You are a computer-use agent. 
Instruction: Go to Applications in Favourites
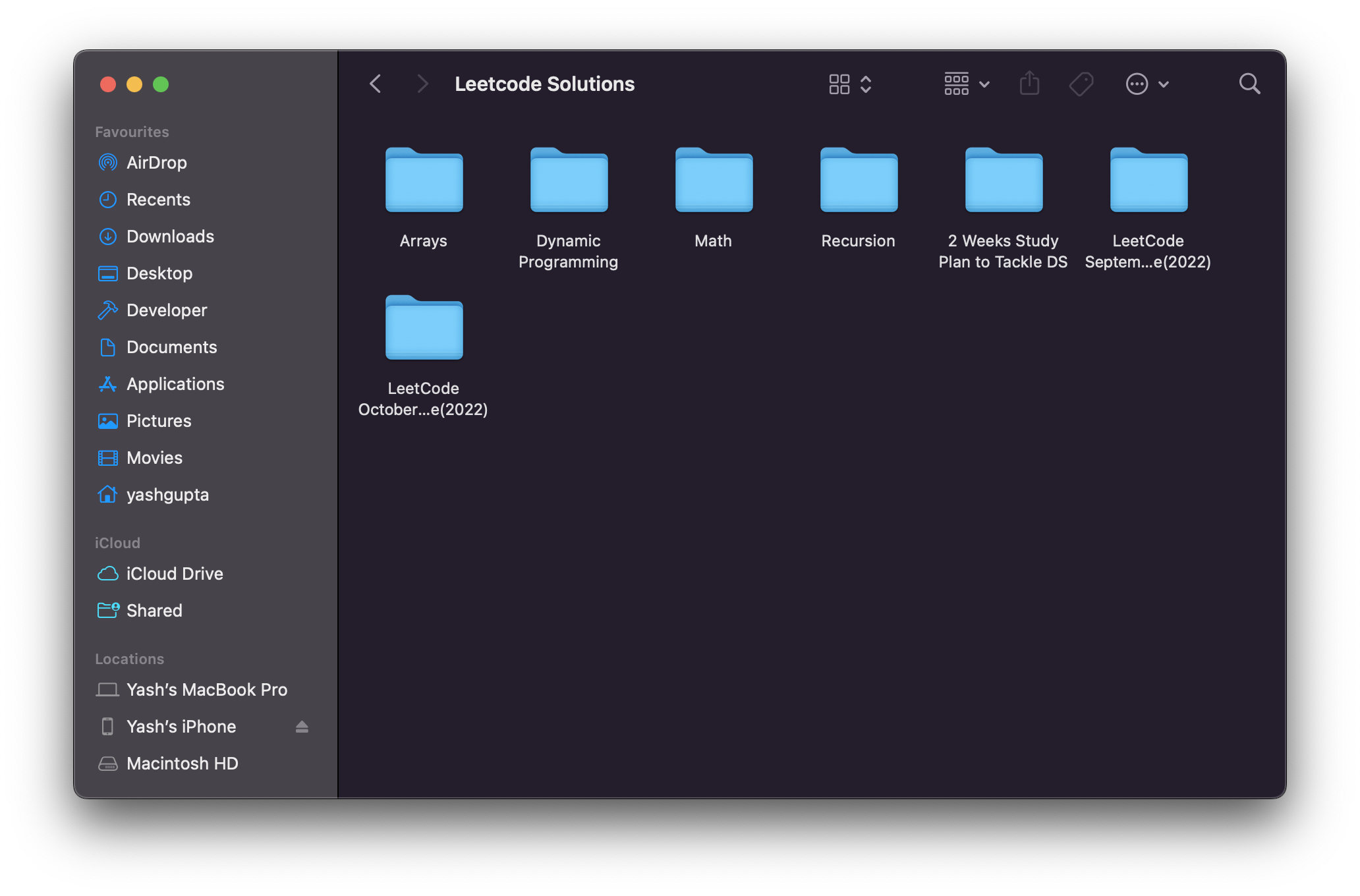tap(175, 384)
